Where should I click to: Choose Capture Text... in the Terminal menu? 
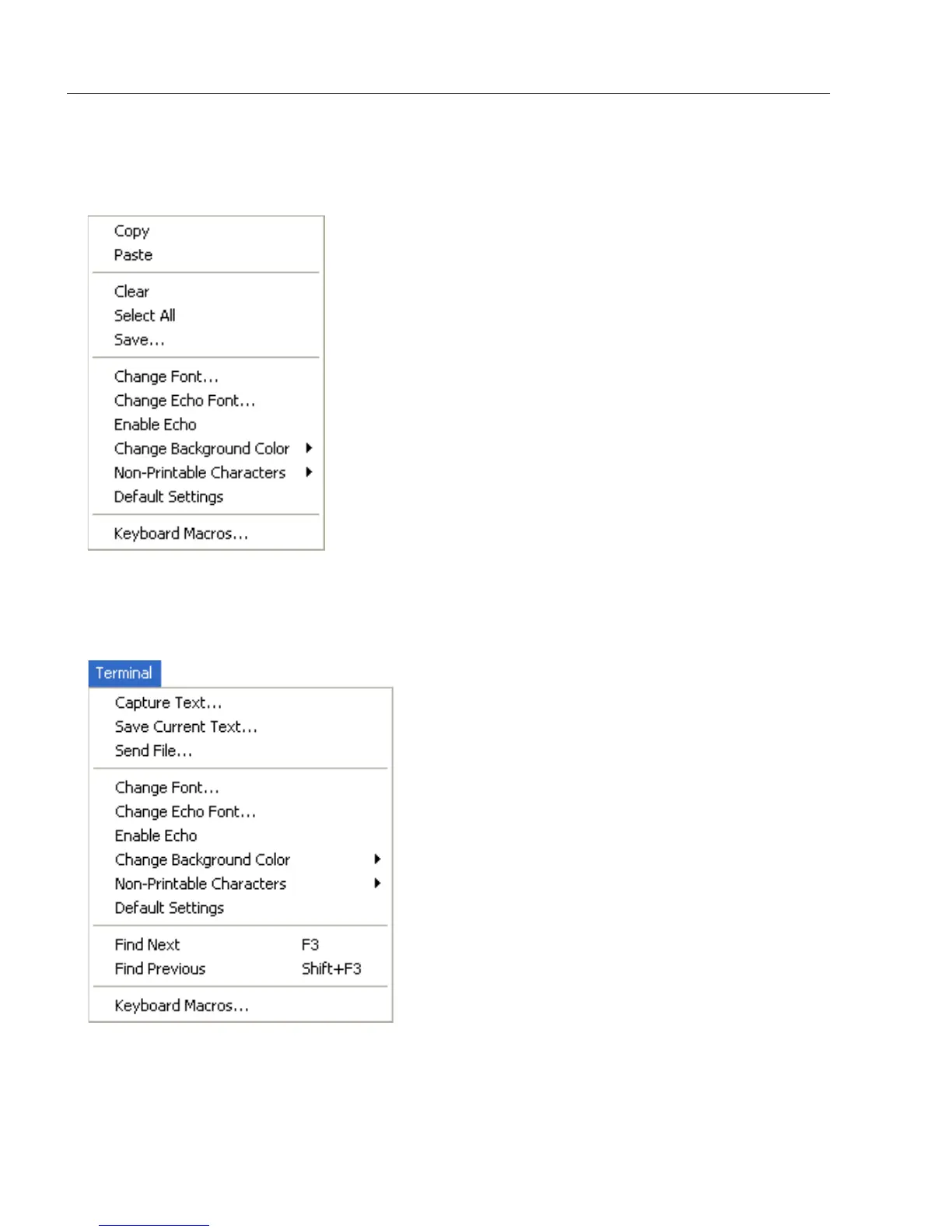pos(168,703)
